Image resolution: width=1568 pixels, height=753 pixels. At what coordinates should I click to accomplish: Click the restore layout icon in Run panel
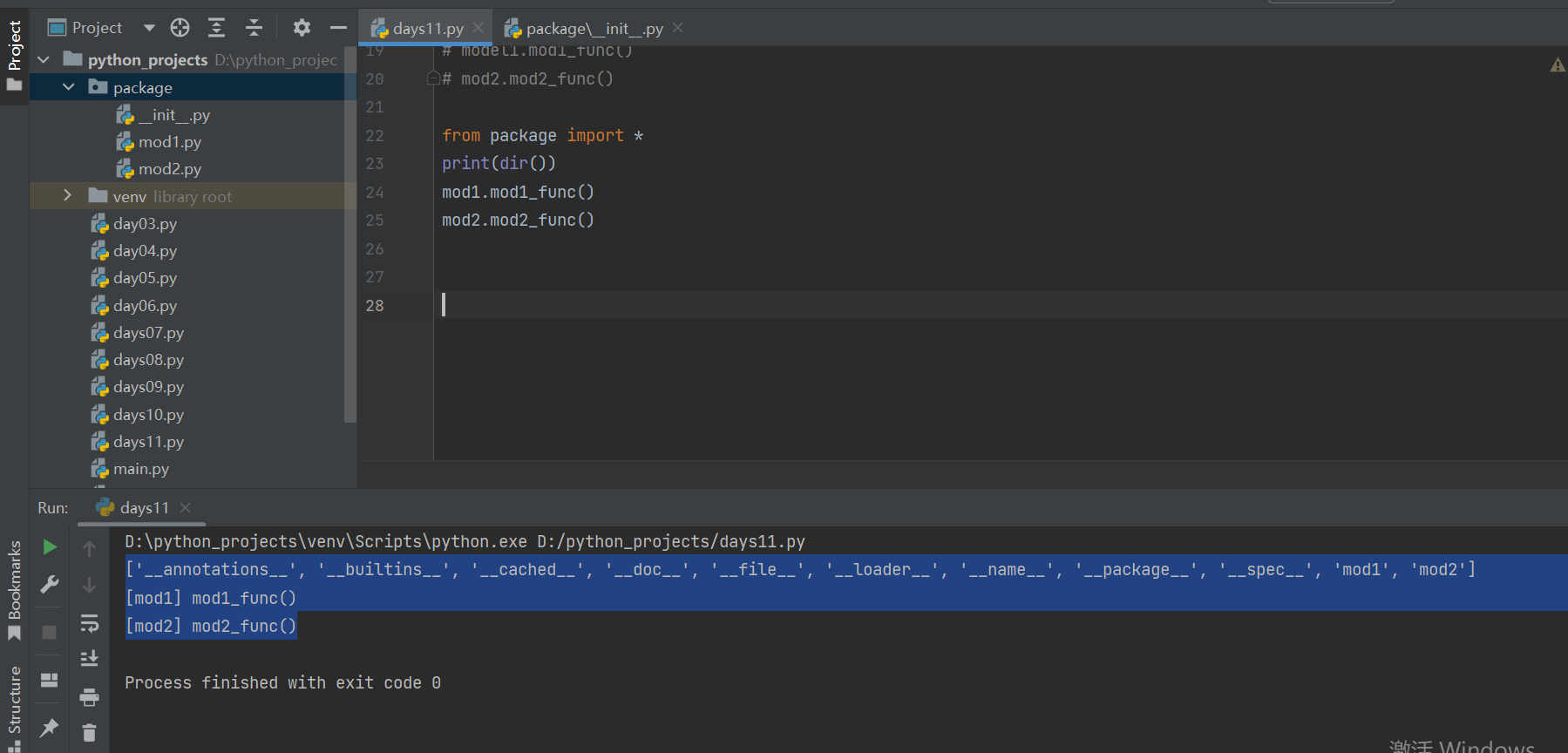tap(50, 680)
